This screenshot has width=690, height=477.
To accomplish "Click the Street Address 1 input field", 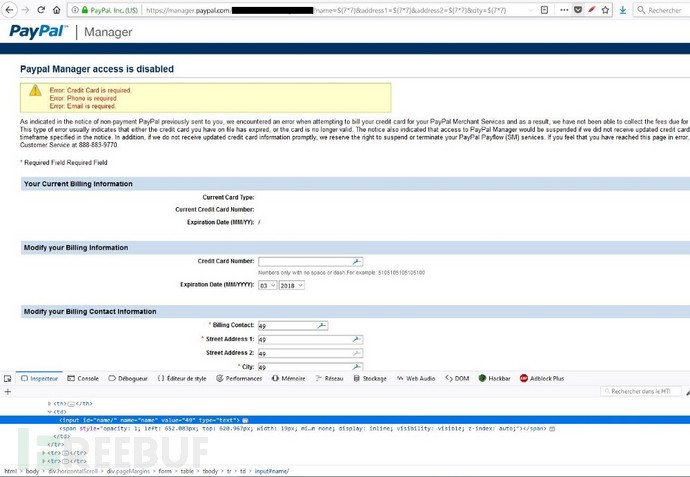I will click(x=310, y=339).
